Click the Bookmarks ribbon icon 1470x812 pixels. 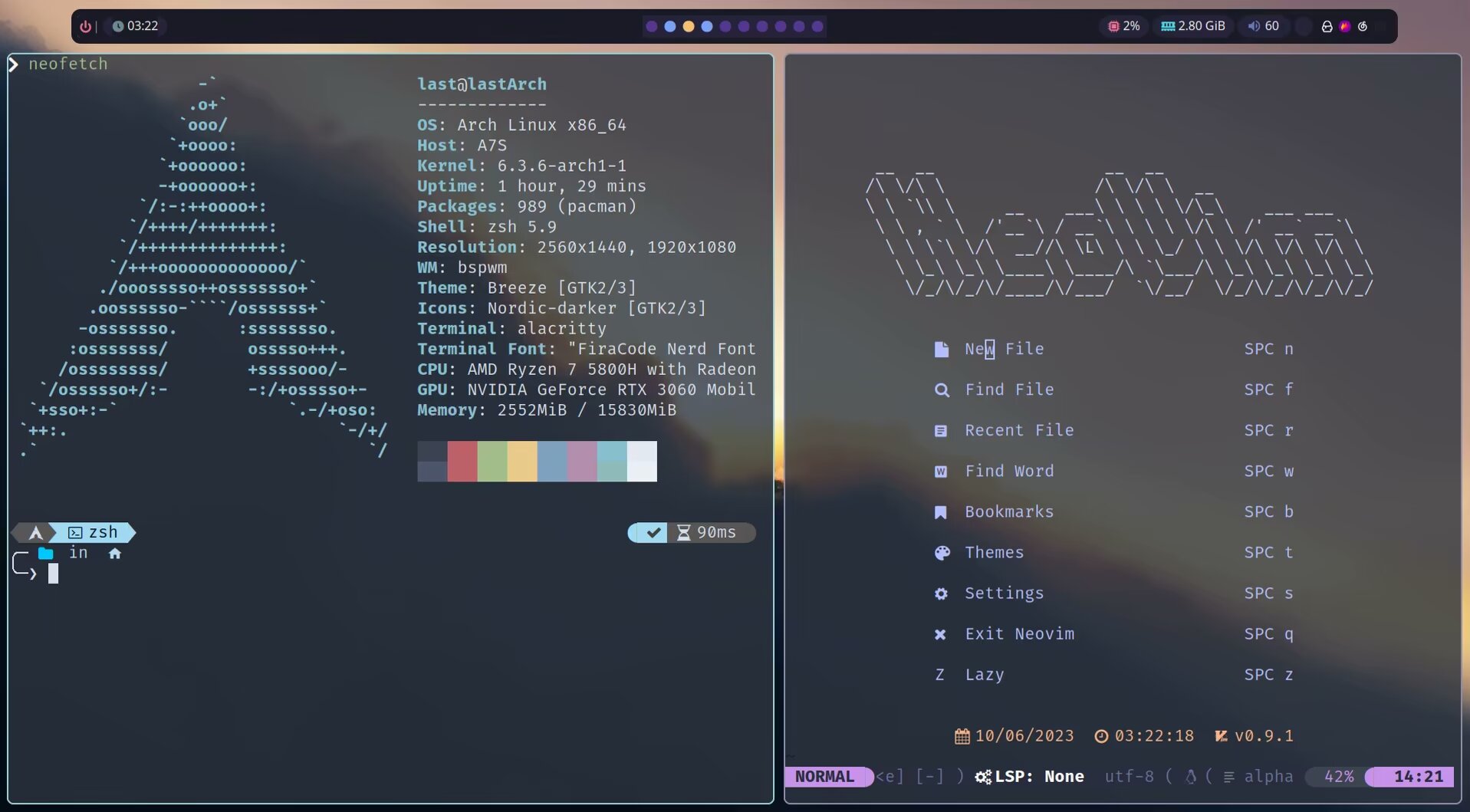point(941,512)
